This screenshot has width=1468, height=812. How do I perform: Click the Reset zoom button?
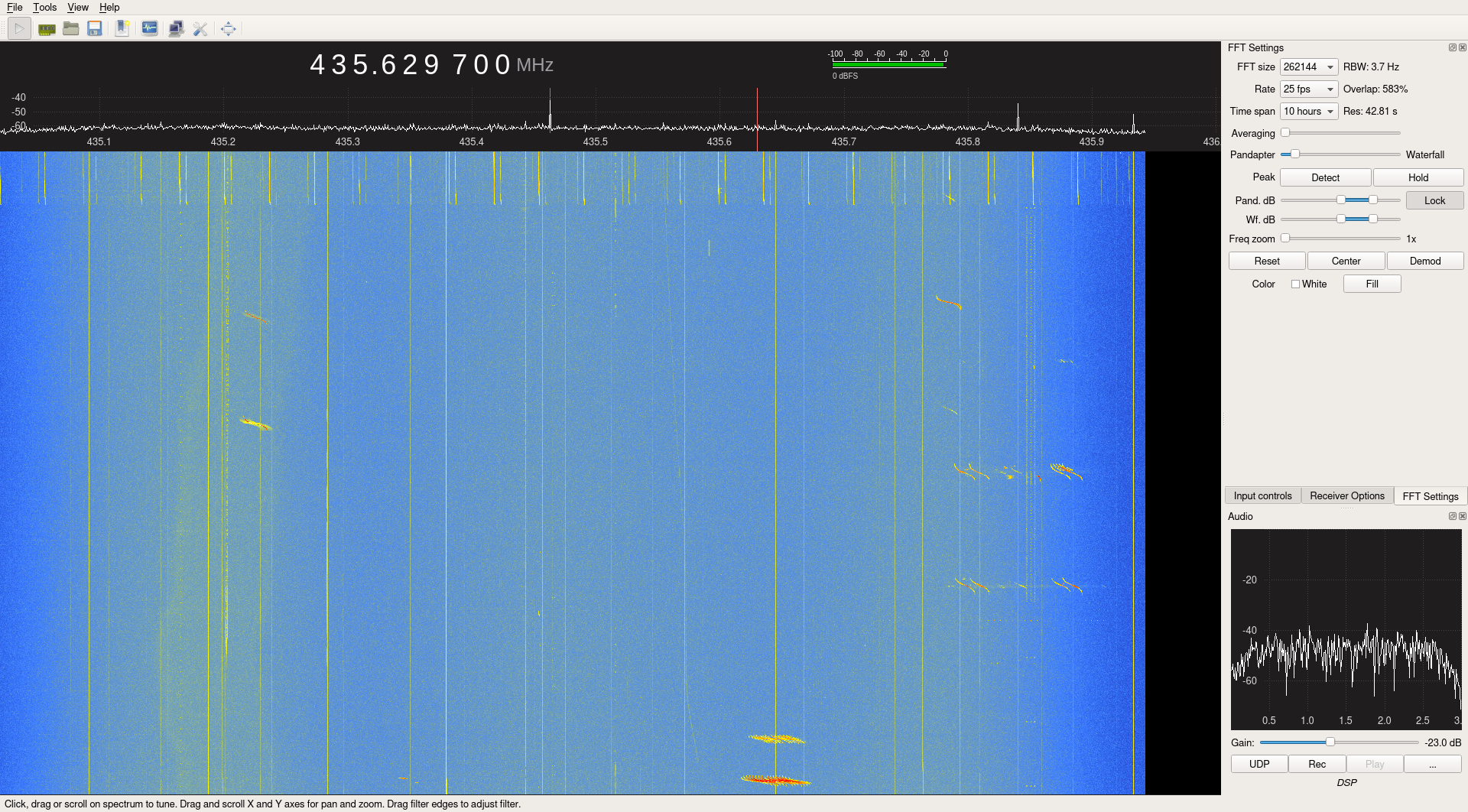1267,261
